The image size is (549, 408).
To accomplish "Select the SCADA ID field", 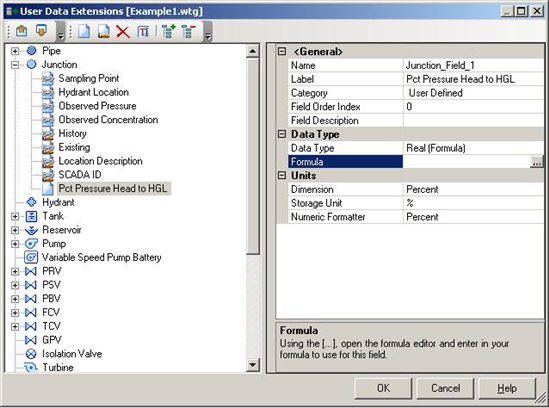I will pos(80,174).
